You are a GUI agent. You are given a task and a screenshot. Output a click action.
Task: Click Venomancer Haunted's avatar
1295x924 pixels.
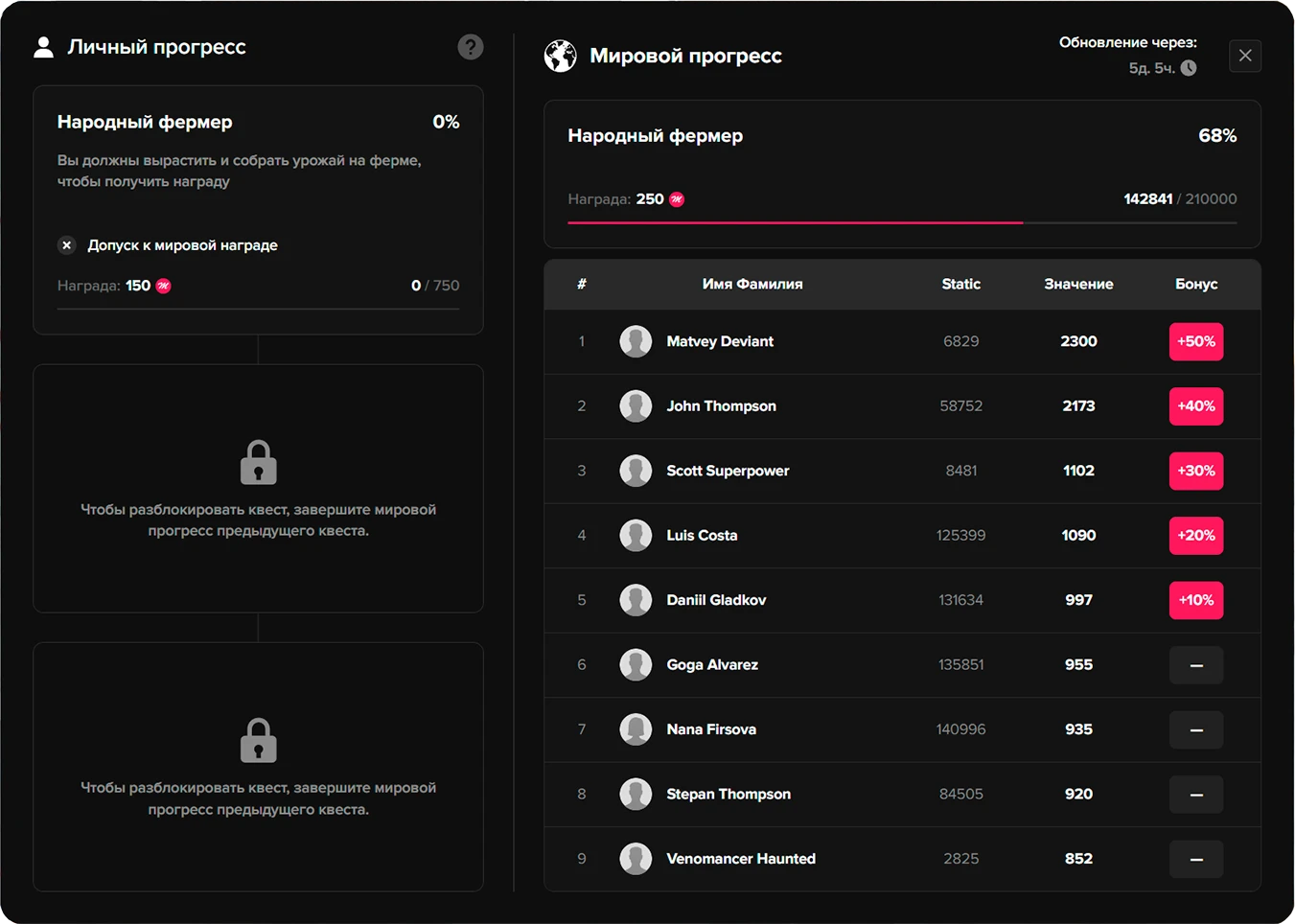(x=636, y=859)
